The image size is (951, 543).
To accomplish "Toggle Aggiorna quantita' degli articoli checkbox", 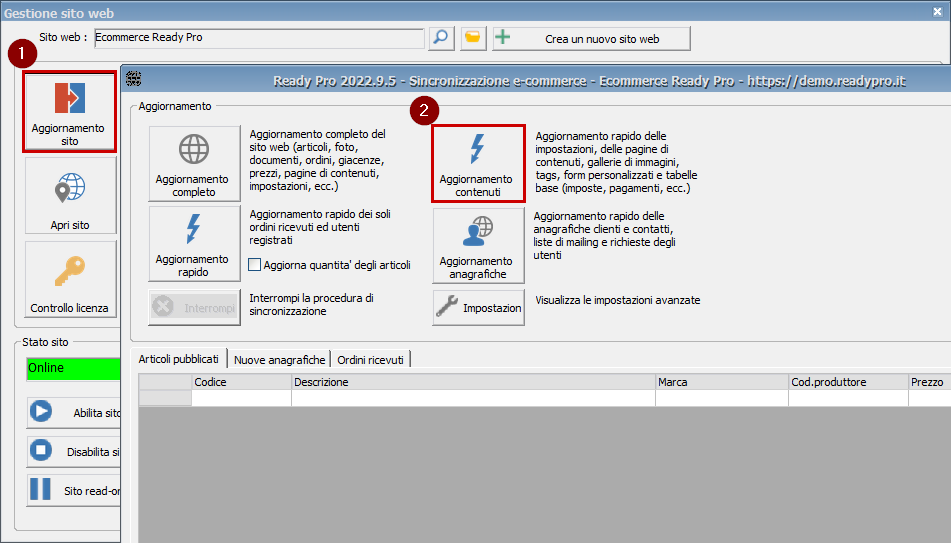I will pos(255,265).
